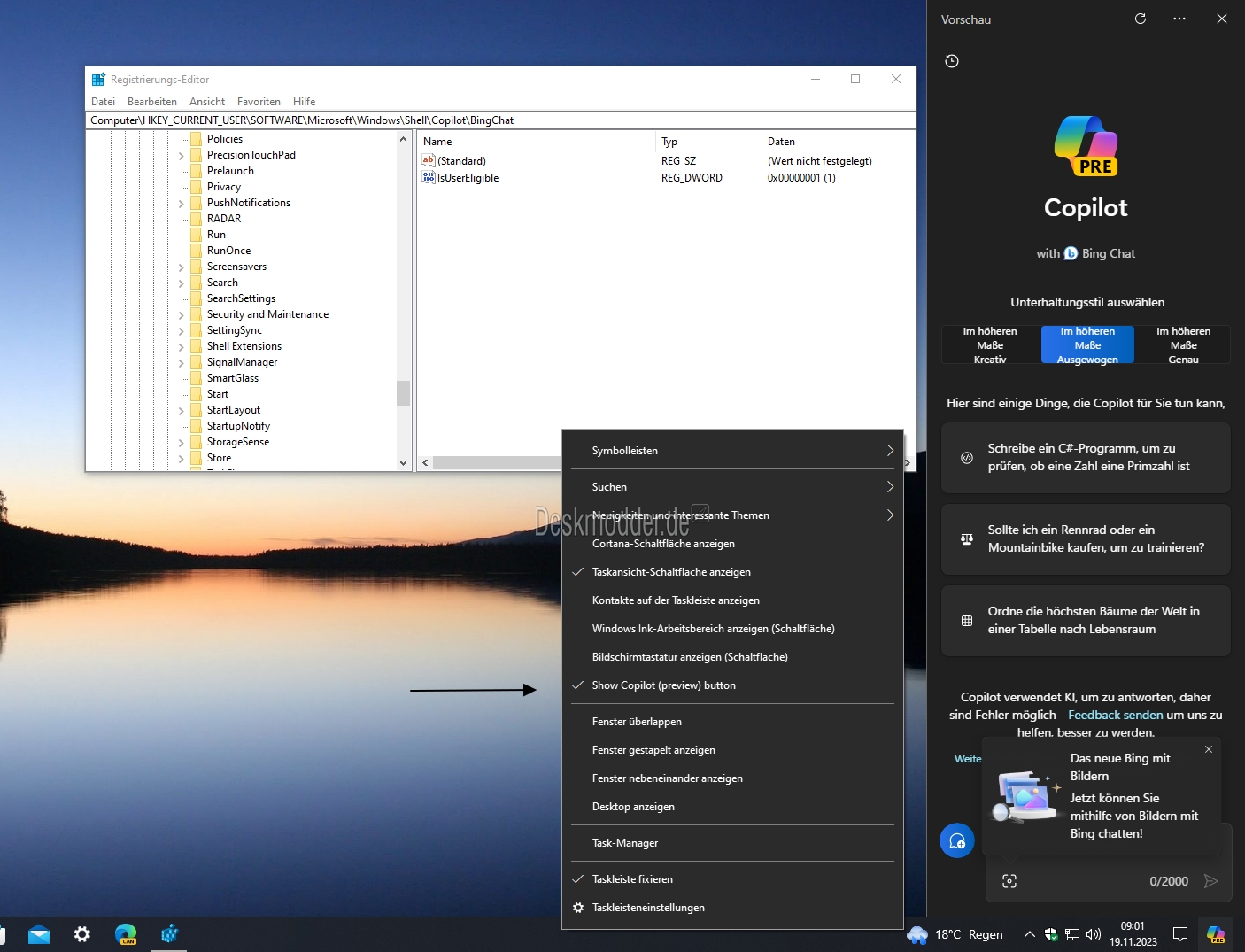Expand the Screensavers key
This screenshot has width=1245, height=952.
[x=182, y=267]
